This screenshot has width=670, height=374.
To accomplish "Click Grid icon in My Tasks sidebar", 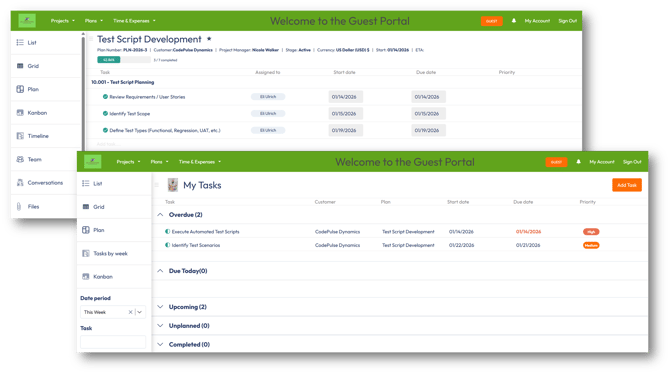I will point(85,206).
